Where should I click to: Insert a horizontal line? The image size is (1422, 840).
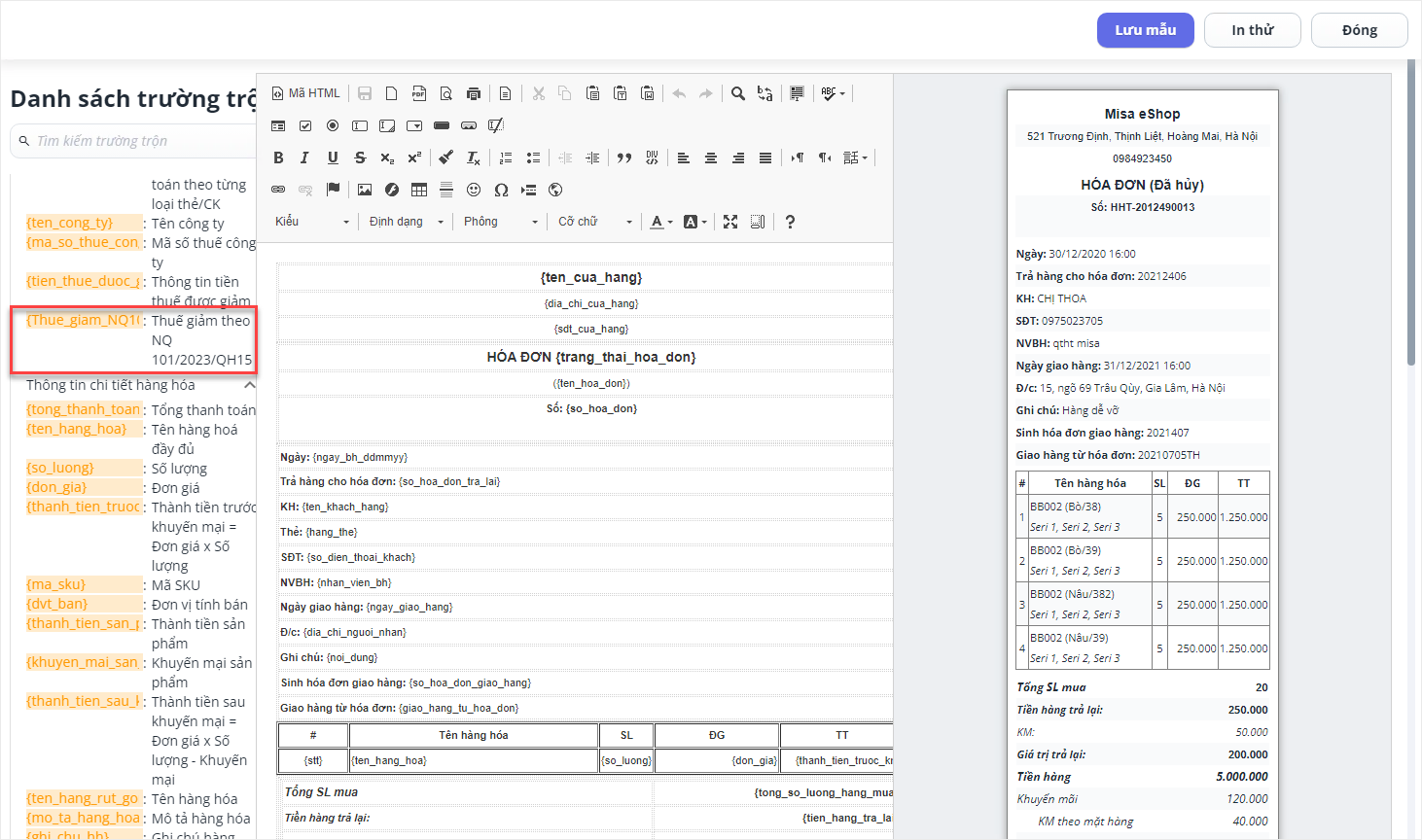click(x=446, y=190)
